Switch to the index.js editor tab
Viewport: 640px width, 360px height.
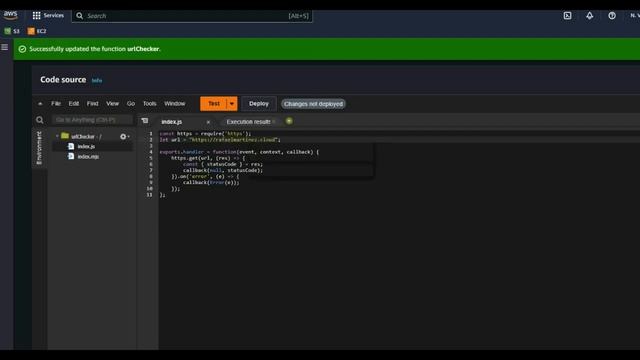[171, 122]
